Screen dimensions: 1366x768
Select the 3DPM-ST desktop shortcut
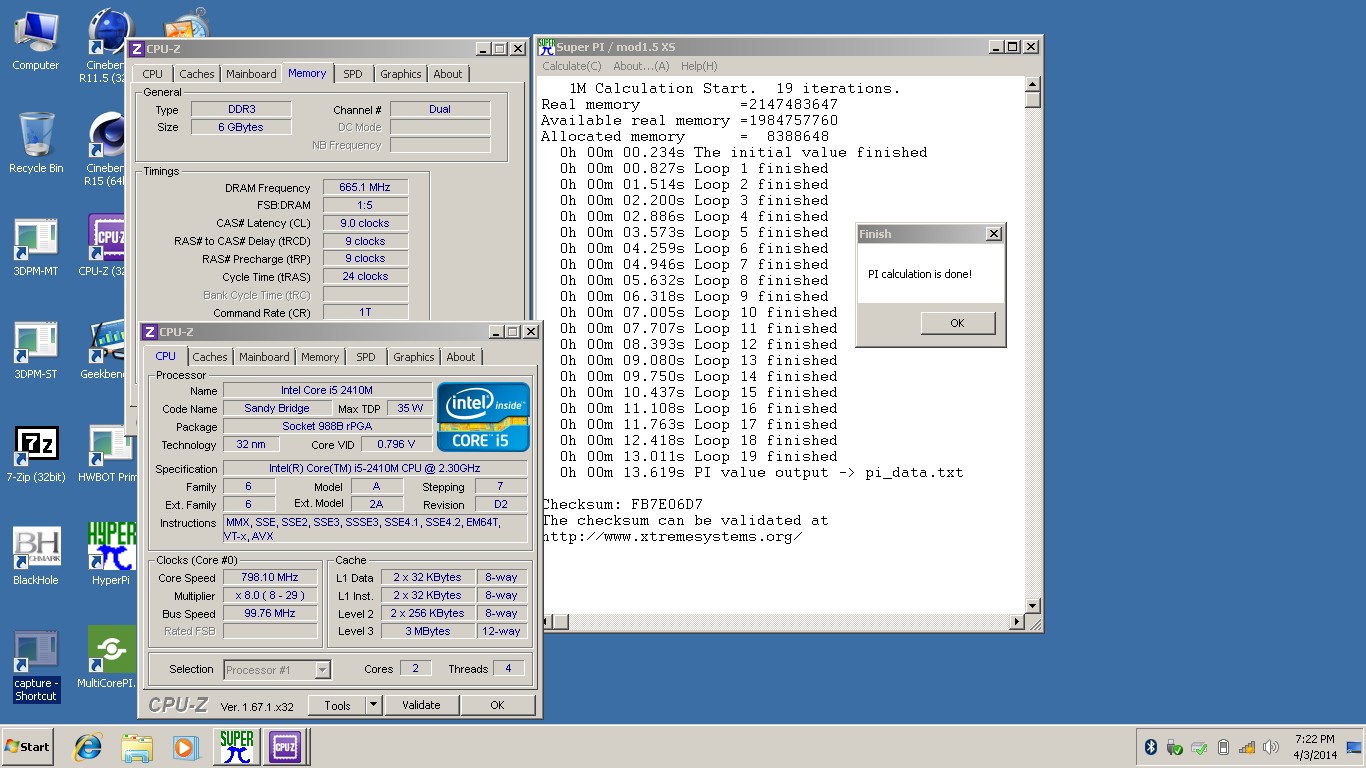pos(35,350)
